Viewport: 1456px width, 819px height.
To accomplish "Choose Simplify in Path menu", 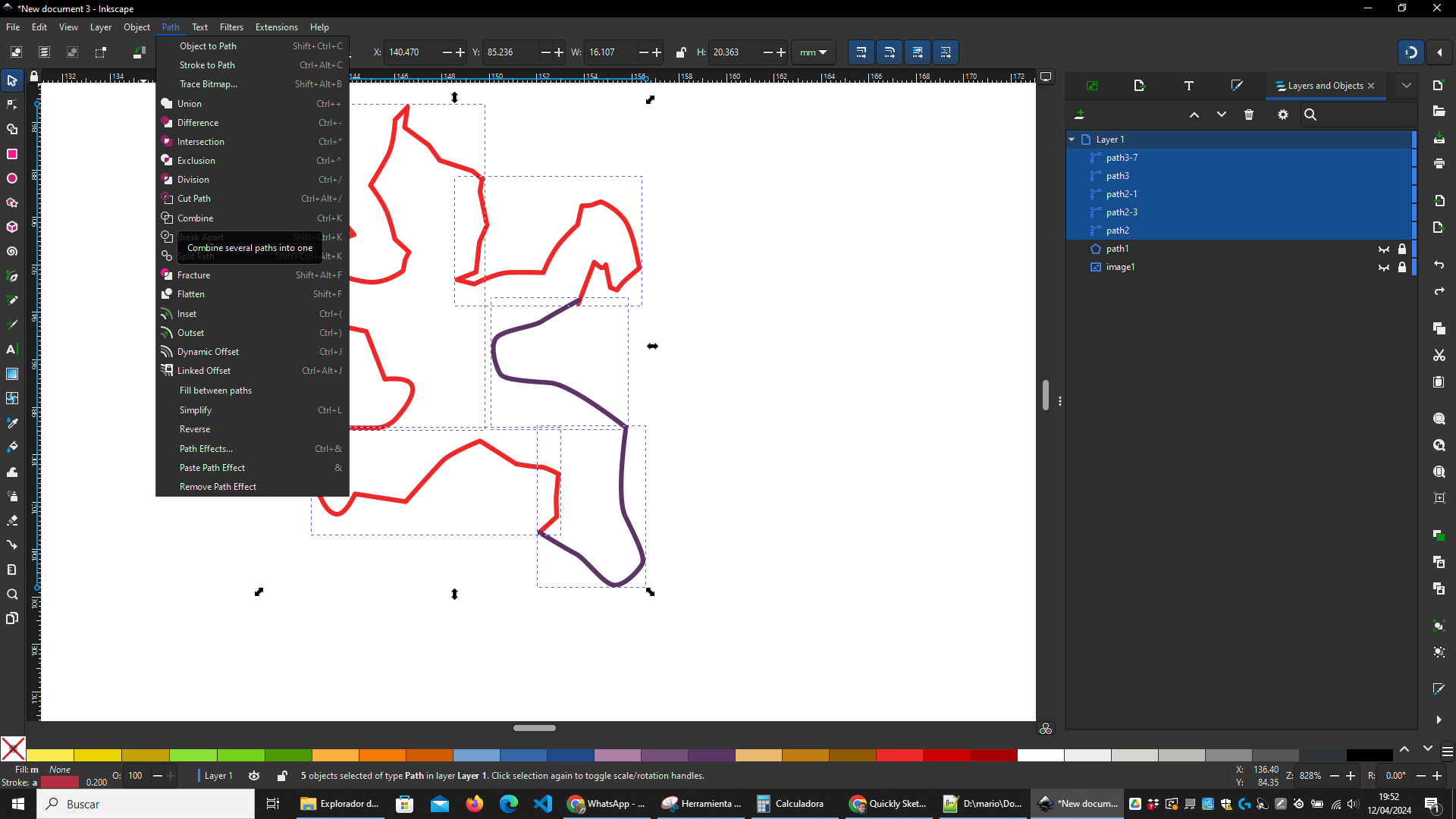I will (252, 410).
